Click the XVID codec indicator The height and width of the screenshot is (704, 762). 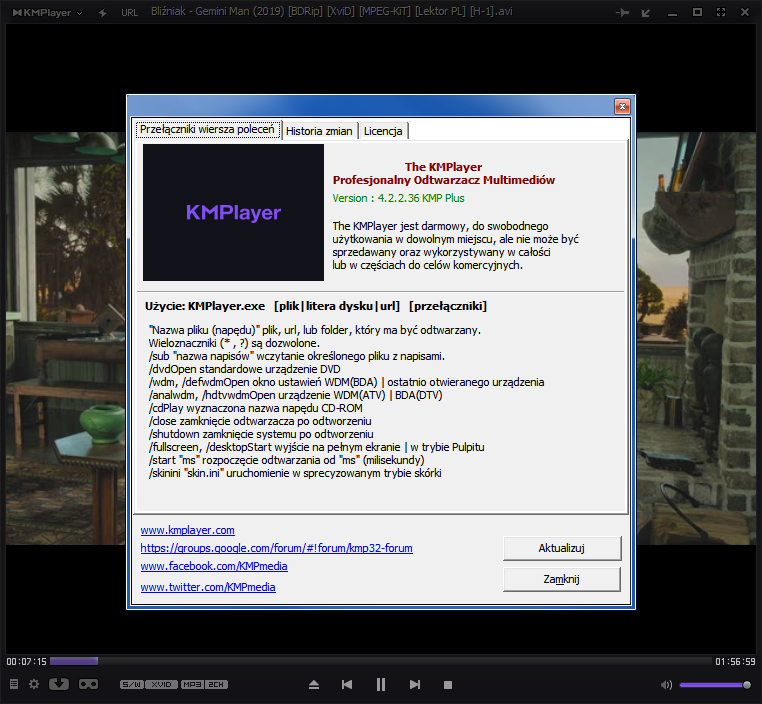point(161,684)
